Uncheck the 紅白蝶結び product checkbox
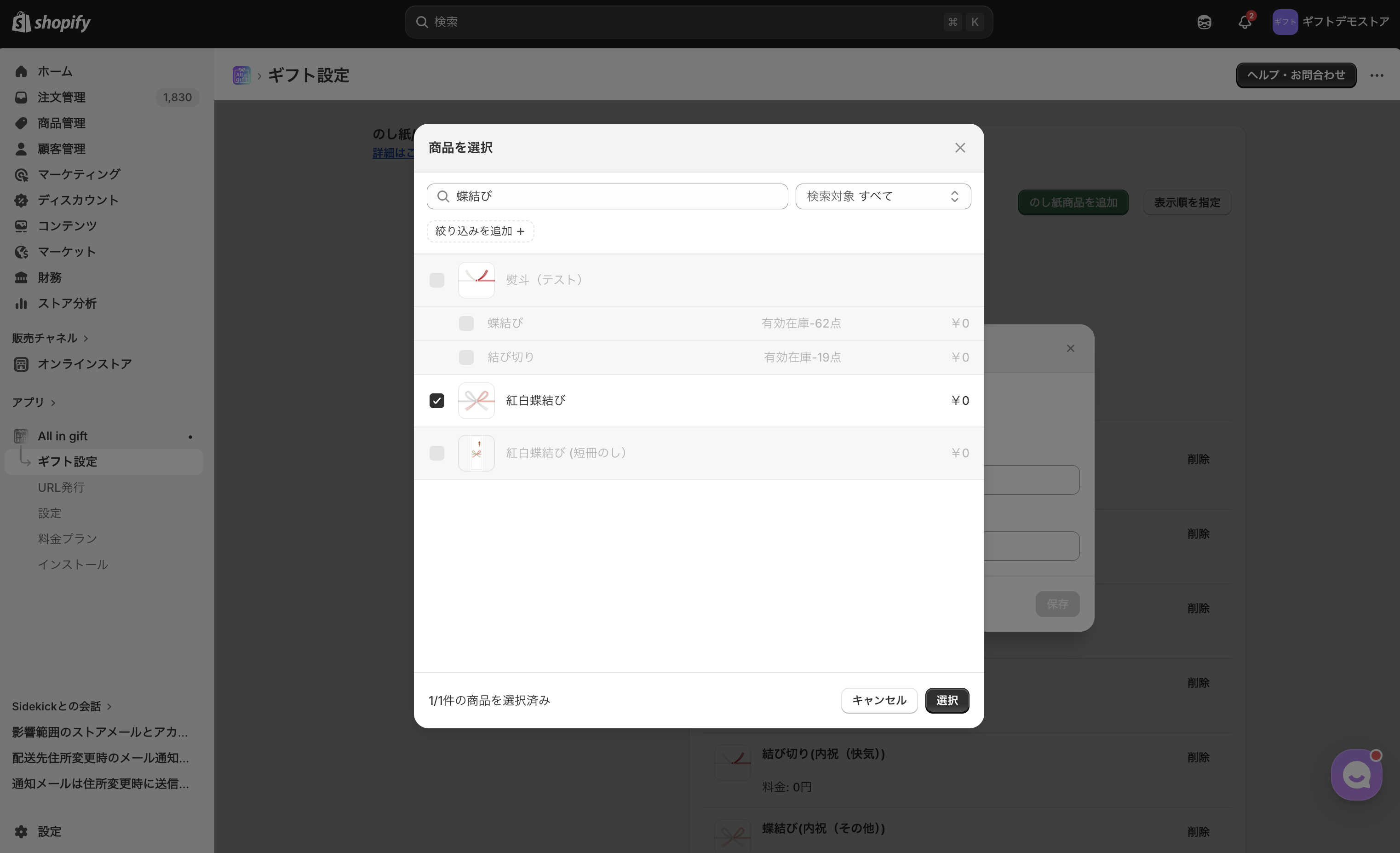Image resolution: width=1400 pixels, height=853 pixels. tap(436, 401)
